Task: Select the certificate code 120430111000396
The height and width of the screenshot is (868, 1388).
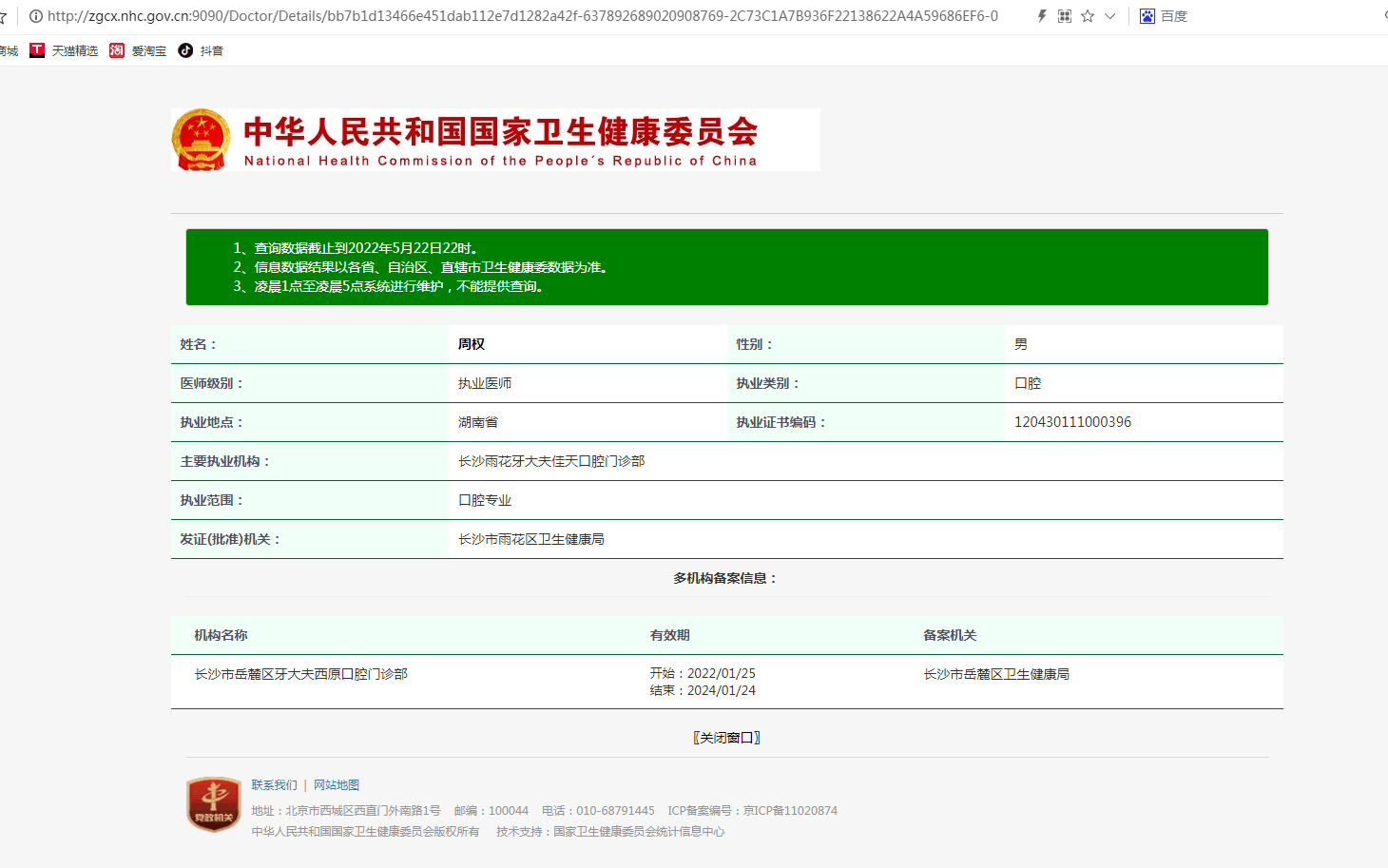Action: click(1072, 422)
